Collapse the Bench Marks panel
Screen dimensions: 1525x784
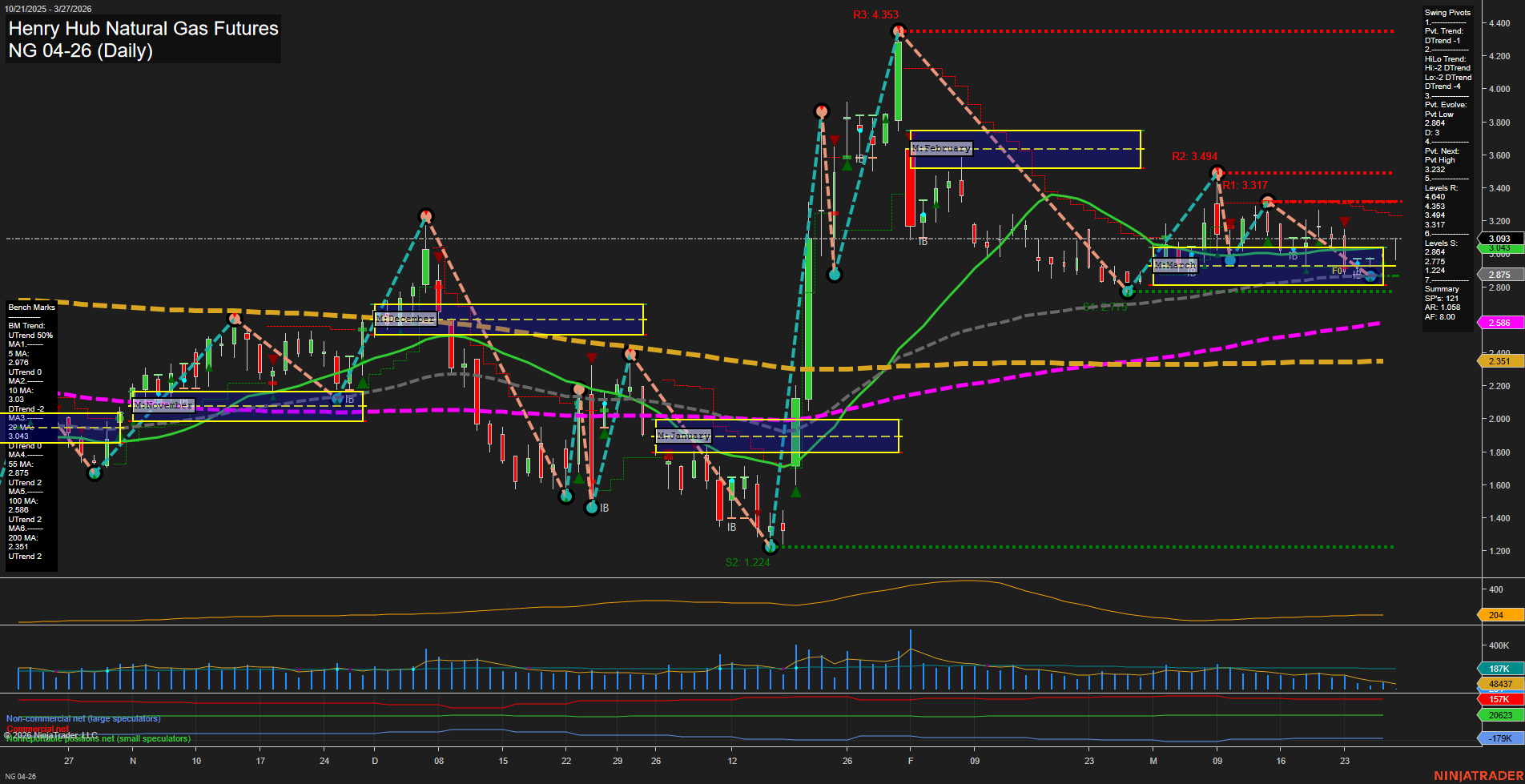[31, 307]
